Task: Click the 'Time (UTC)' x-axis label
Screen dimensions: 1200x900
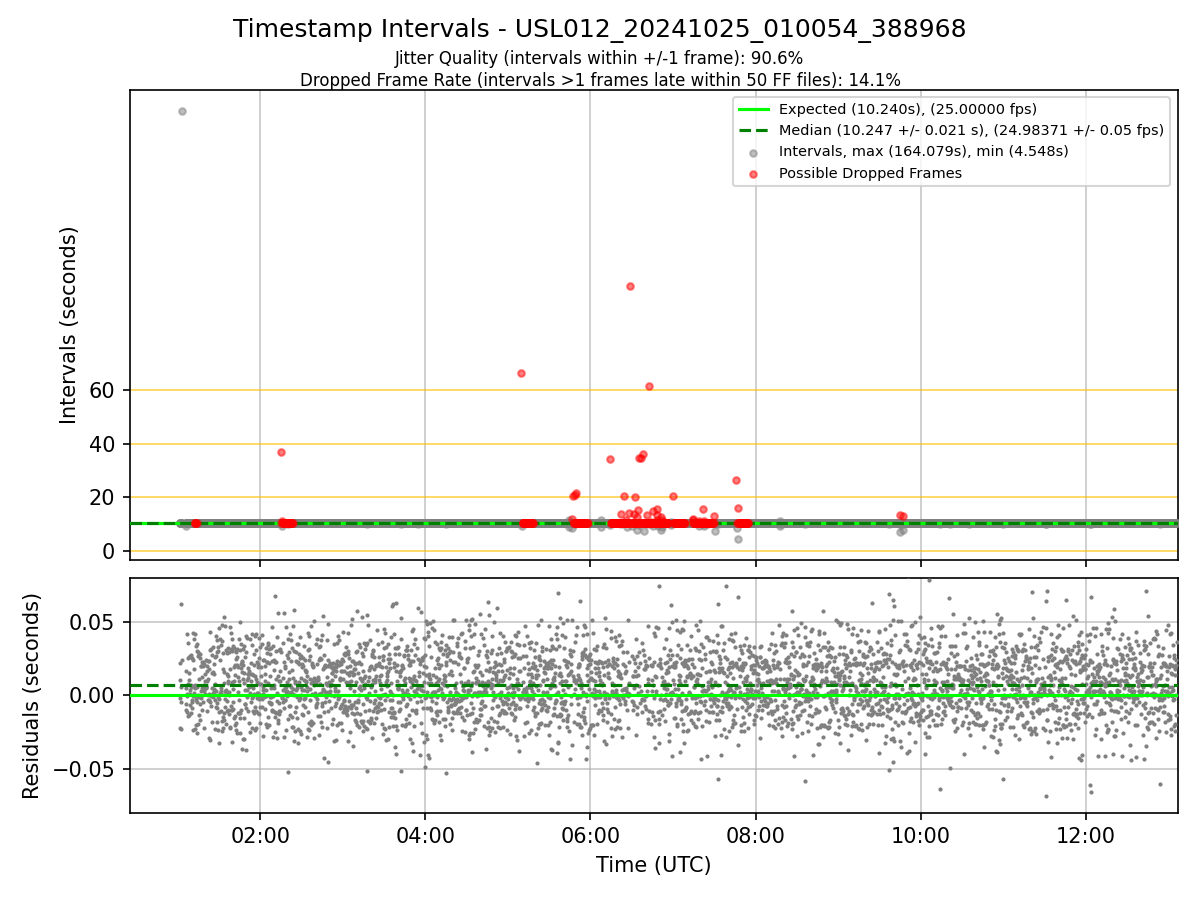Action: pos(653,865)
